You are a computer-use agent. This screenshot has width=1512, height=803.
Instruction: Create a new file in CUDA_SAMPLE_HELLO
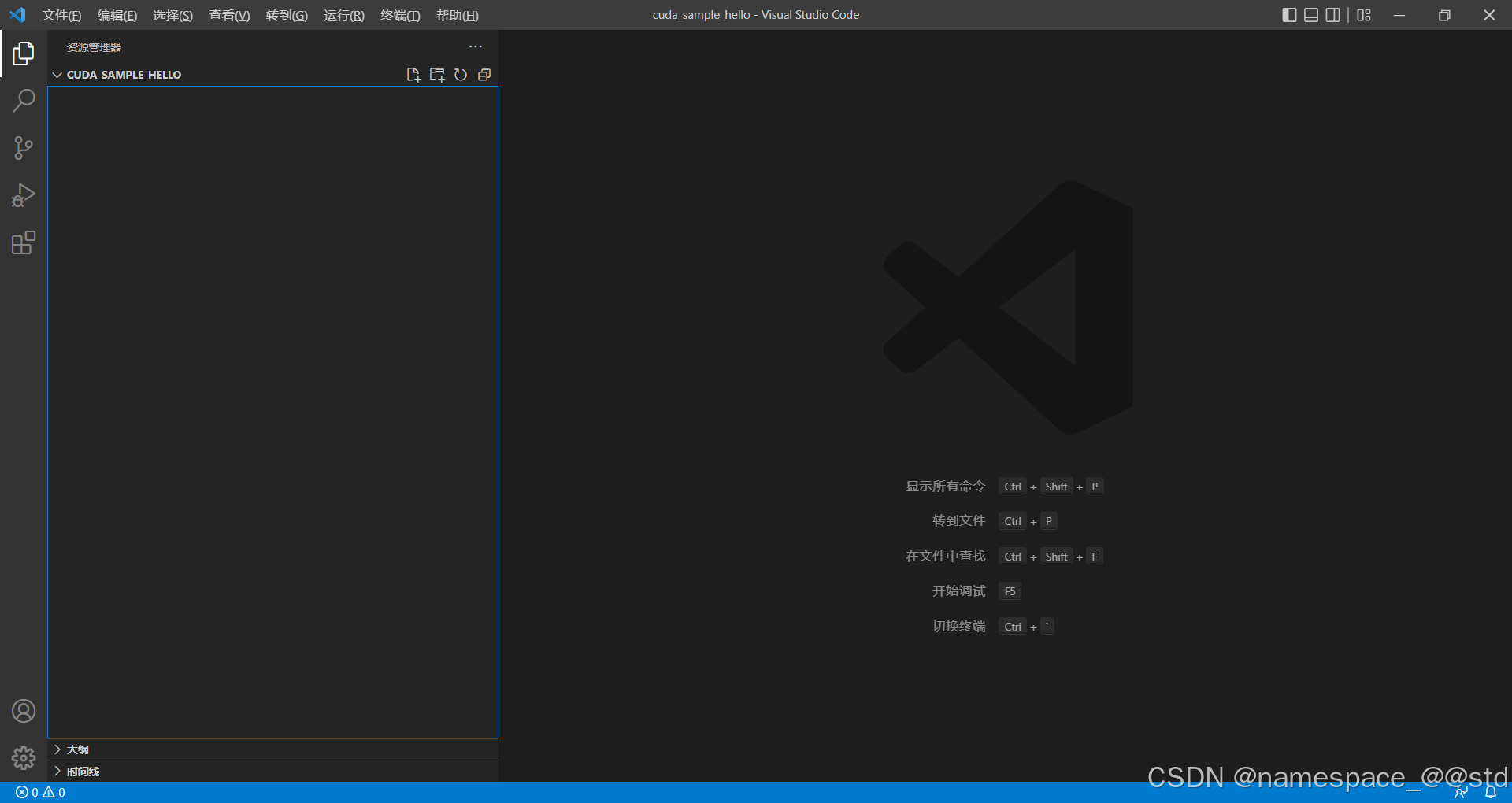coord(413,75)
